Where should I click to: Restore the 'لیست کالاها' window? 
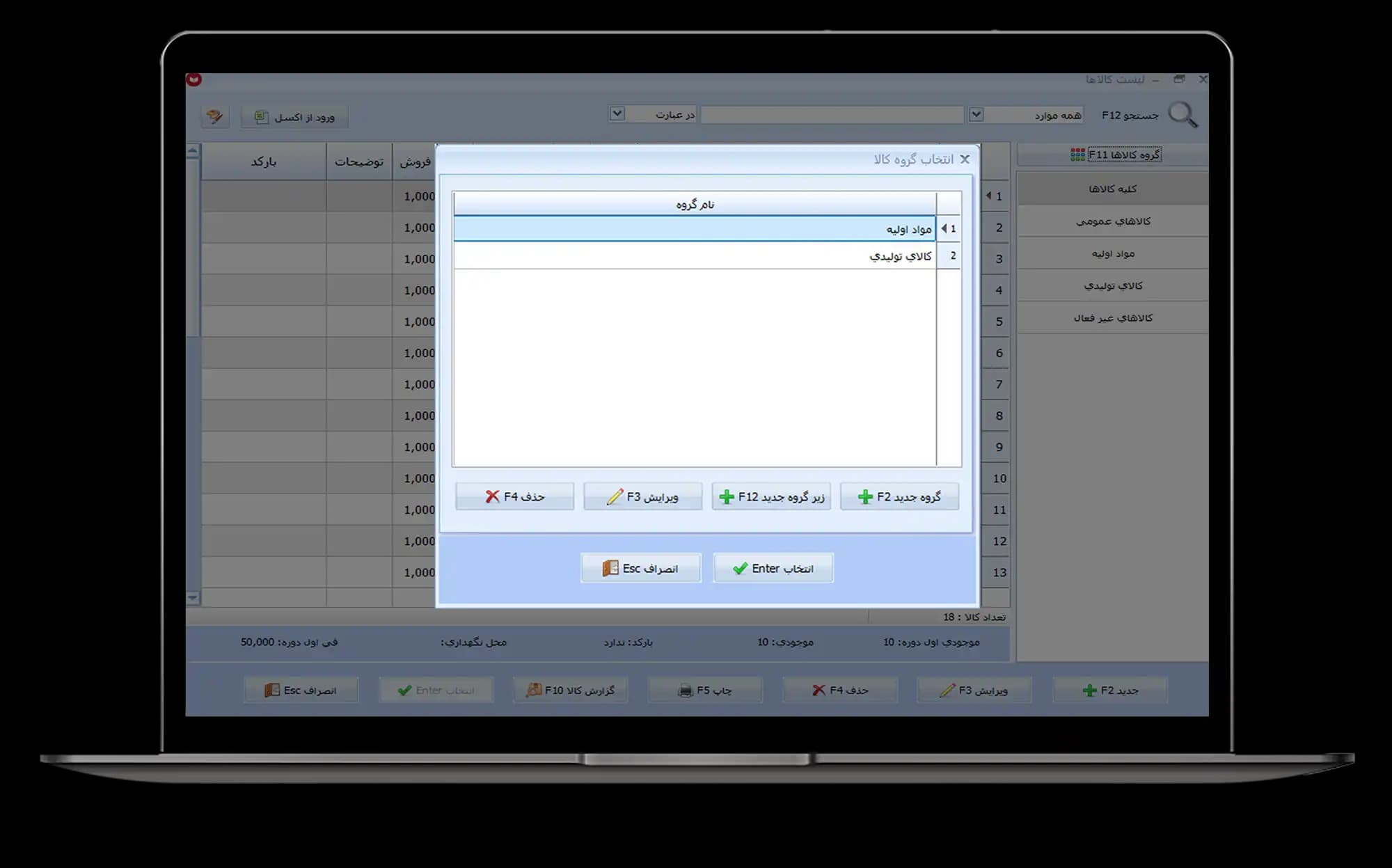pos(1179,79)
